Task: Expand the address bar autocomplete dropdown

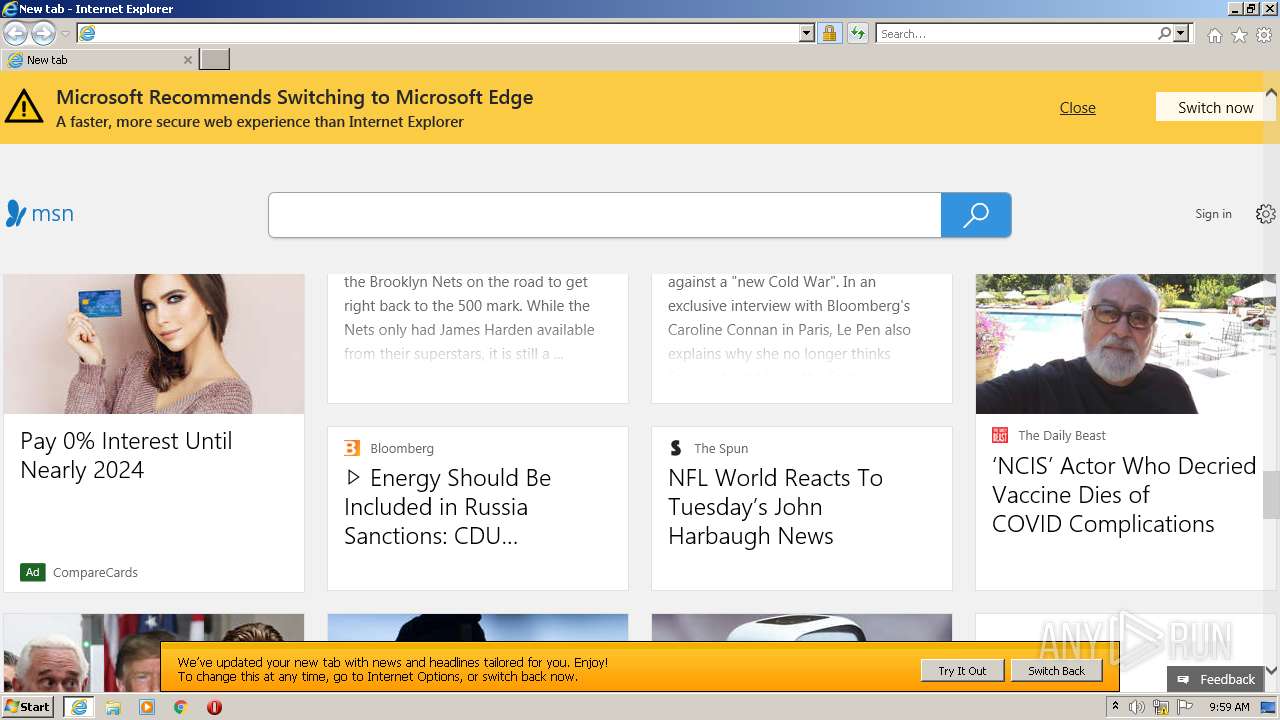Action: pyautogui.click(x=807, y=33)
